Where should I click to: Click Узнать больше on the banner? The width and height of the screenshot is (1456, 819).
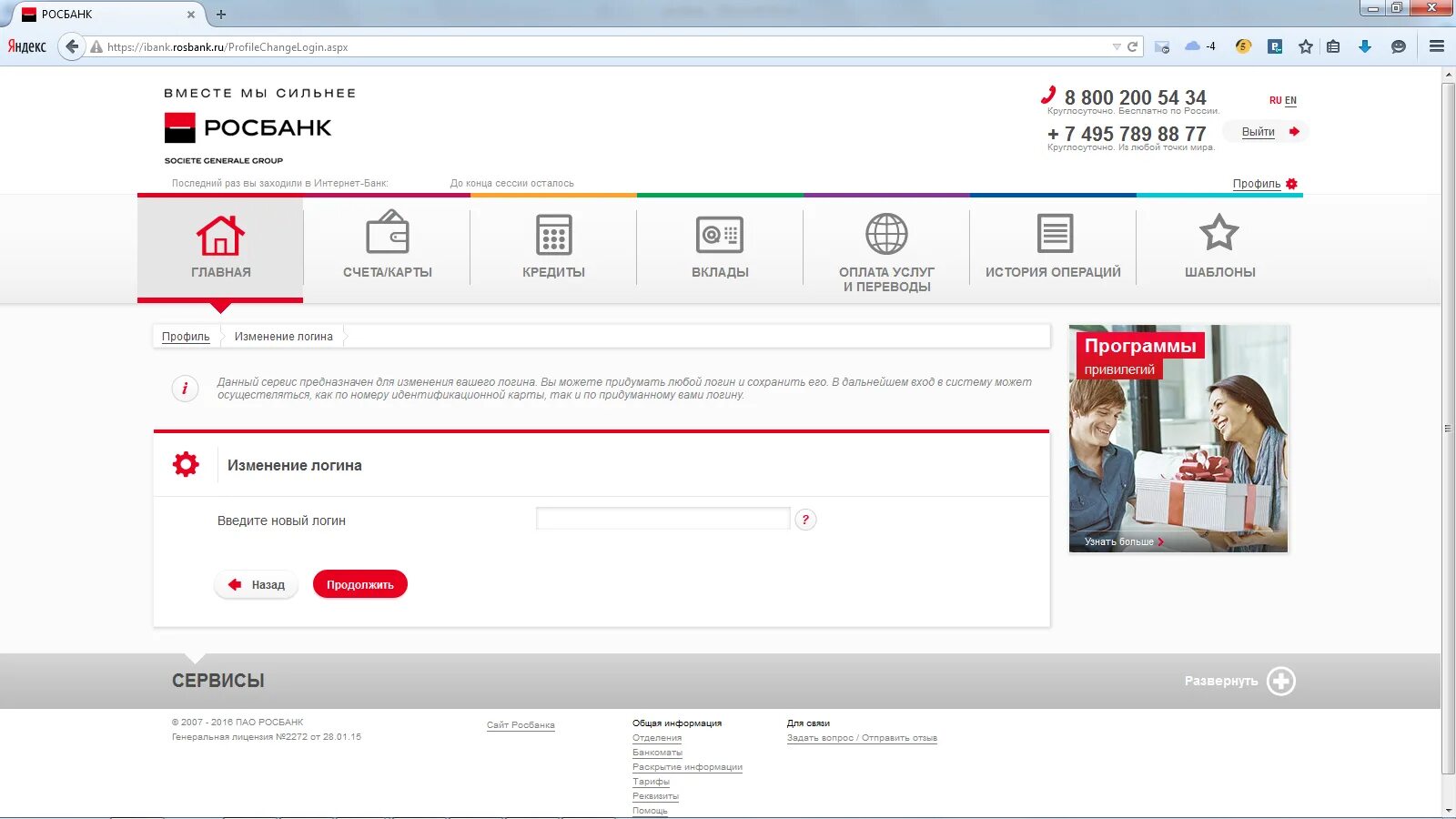pos(1124,541)
